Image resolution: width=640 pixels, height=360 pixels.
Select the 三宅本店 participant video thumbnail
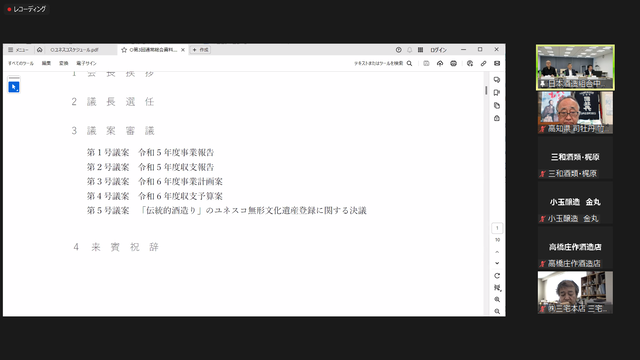[575, 293]
